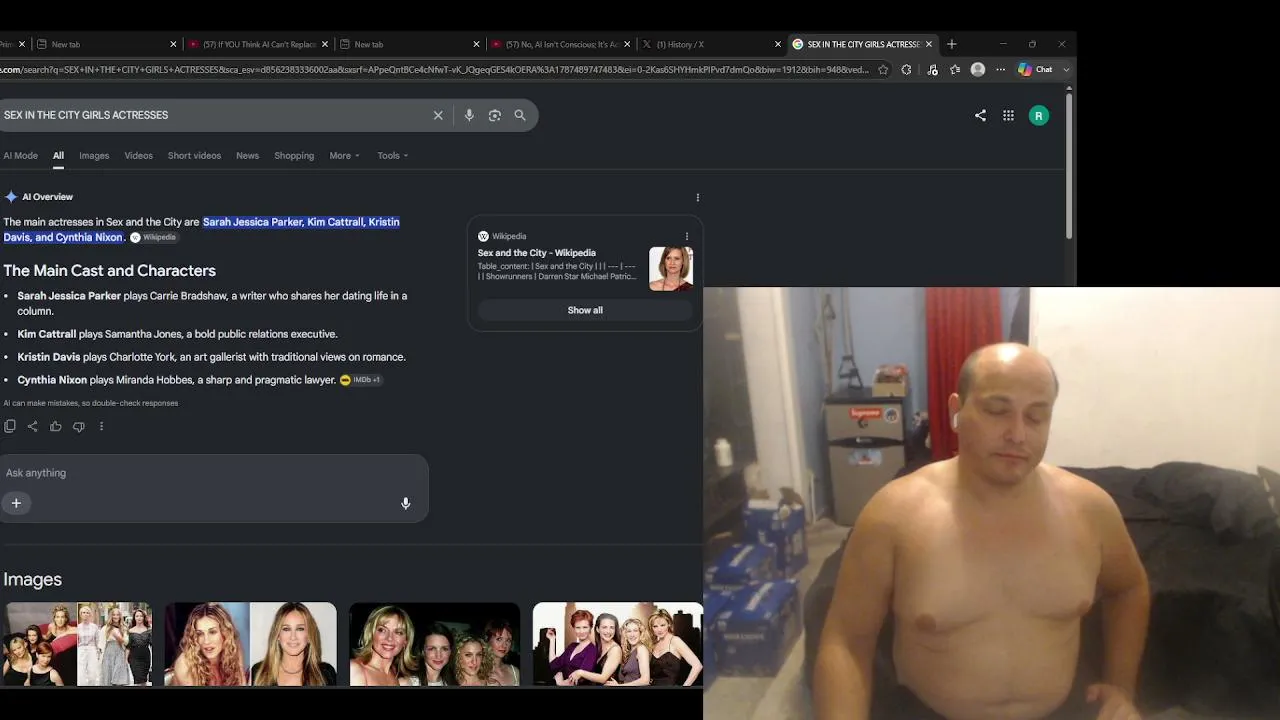Open the two blonde portraits image thumbnail
The height and width of the screenshot is (720, 1280).
pyautogui.click(x=250, y=644)
